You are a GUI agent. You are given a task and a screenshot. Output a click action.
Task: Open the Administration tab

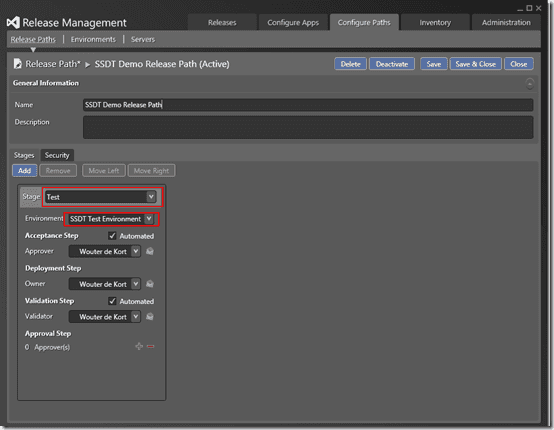click(506, 22)
